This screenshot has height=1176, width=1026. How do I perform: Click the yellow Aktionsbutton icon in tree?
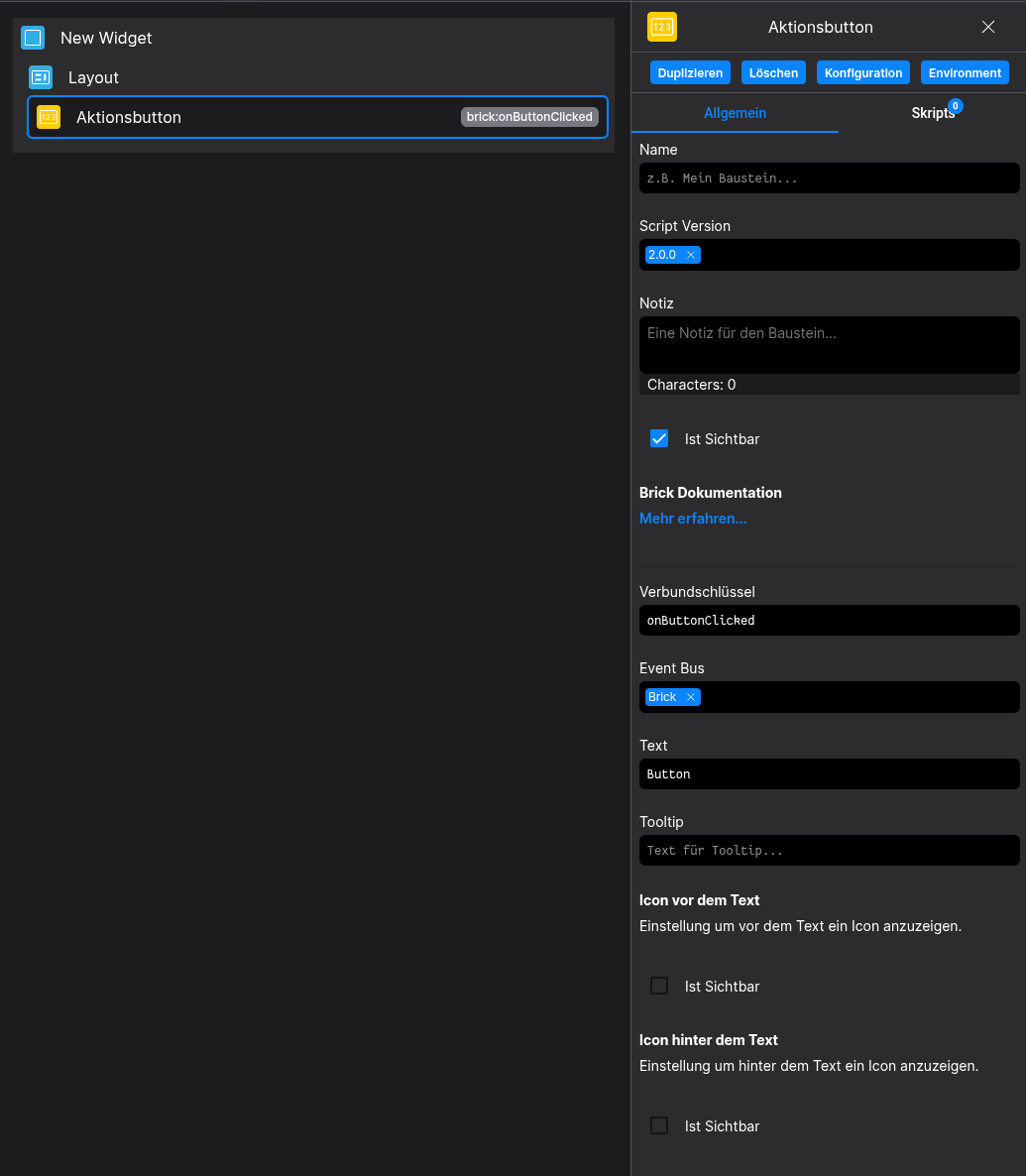click(49, 117)
